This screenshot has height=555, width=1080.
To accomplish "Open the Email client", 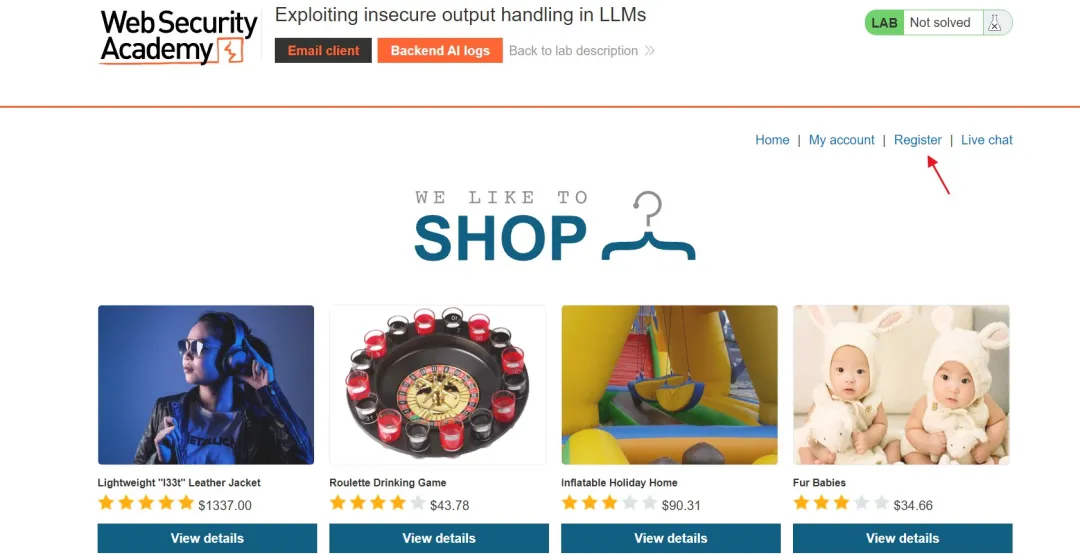I will pos(323,50).
